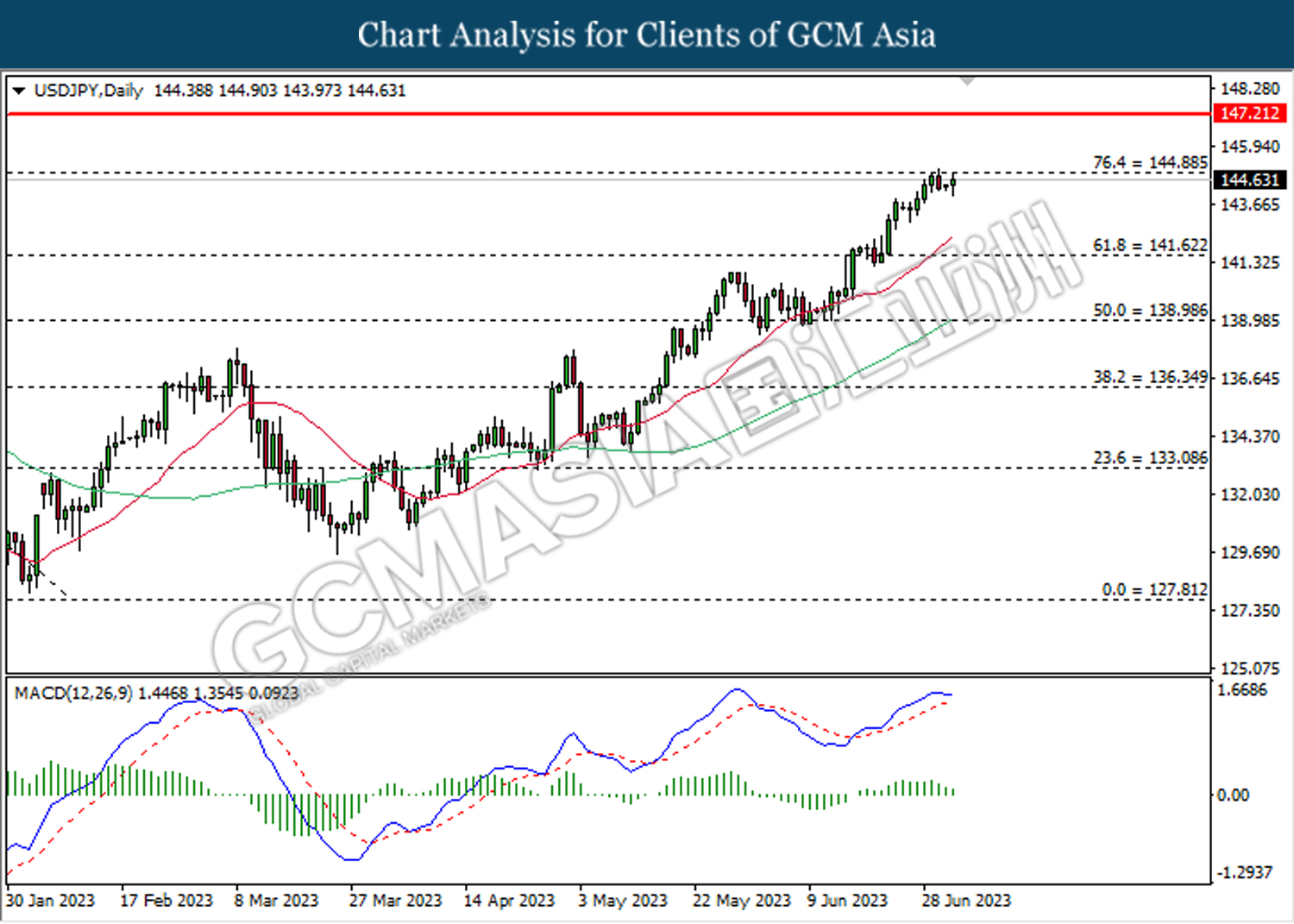Click the 141.325 price axis value
Viewport: 1294px width, 924px height.
pos(1250,262)
